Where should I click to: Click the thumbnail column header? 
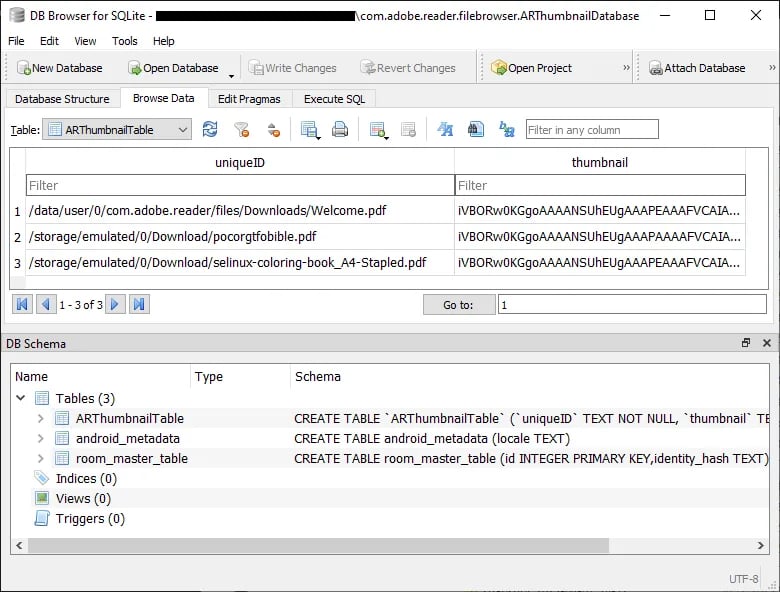point(599,162)
